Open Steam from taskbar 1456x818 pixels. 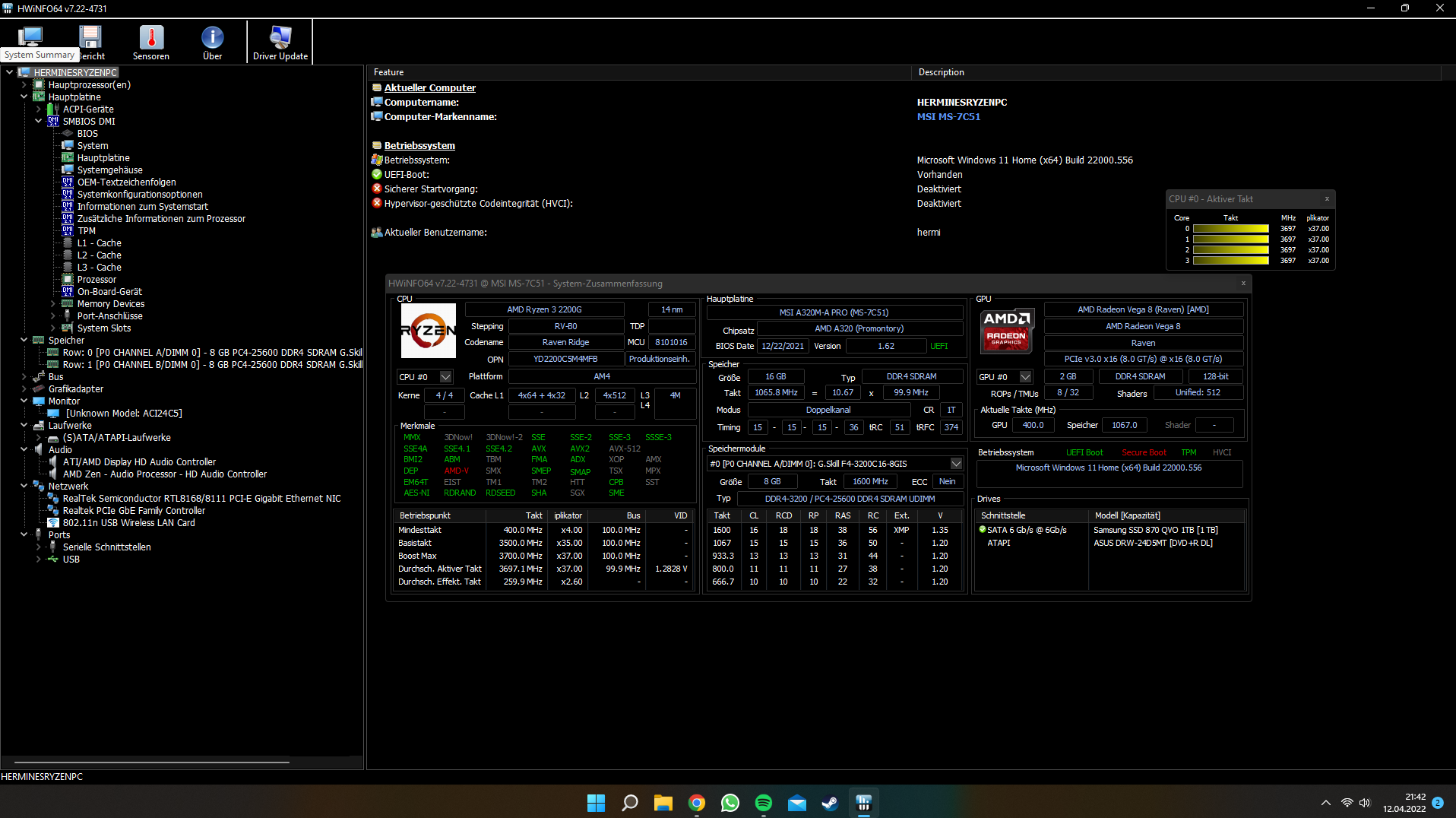[x=831, y=803]
